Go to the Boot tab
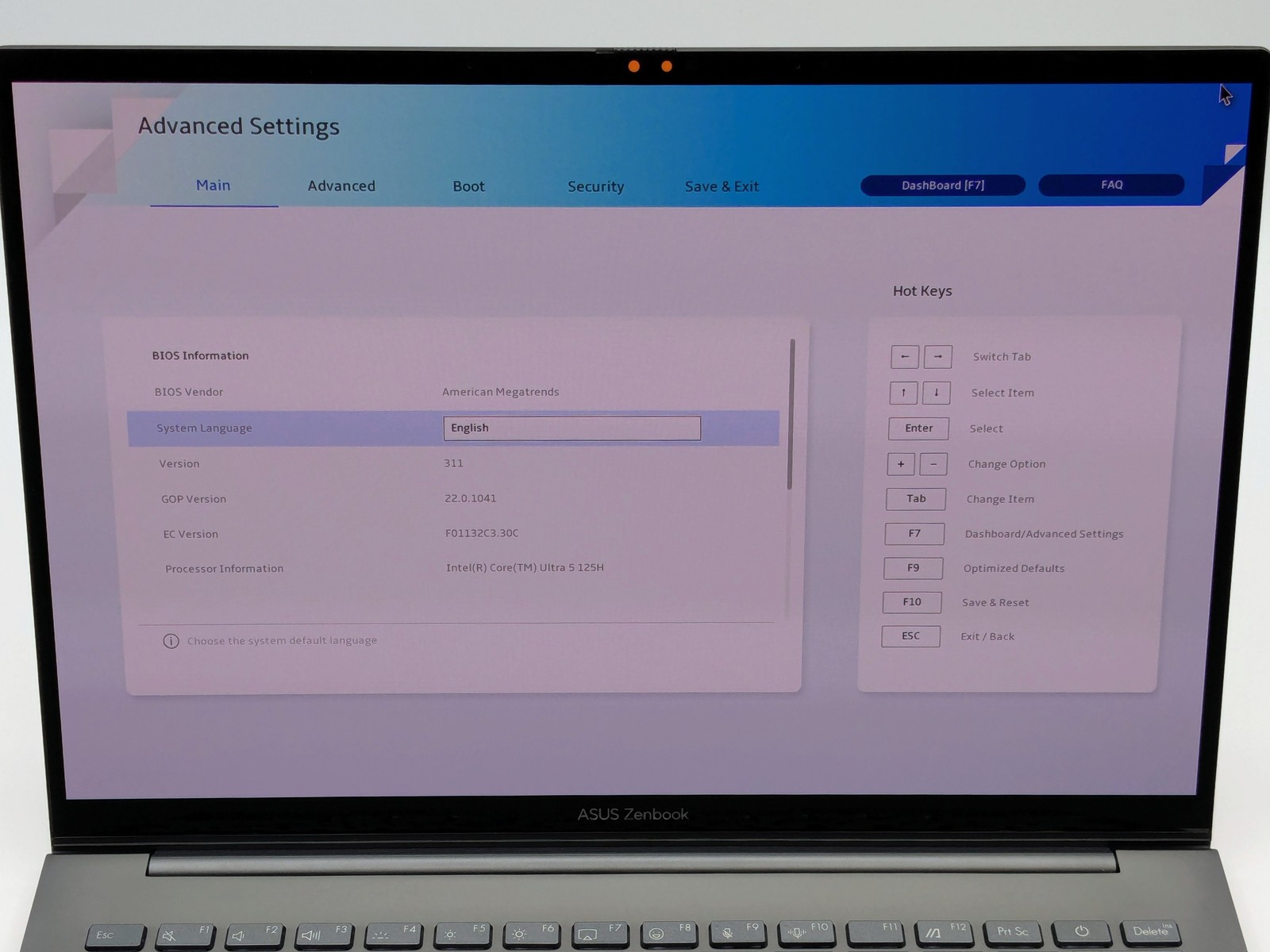 click(468, 186)
